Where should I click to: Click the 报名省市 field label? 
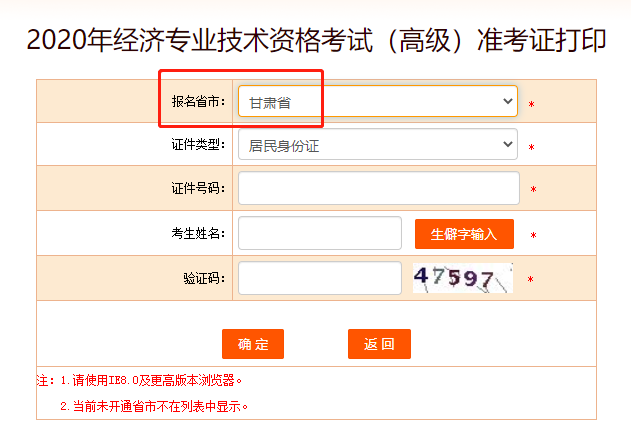[198, 102]
